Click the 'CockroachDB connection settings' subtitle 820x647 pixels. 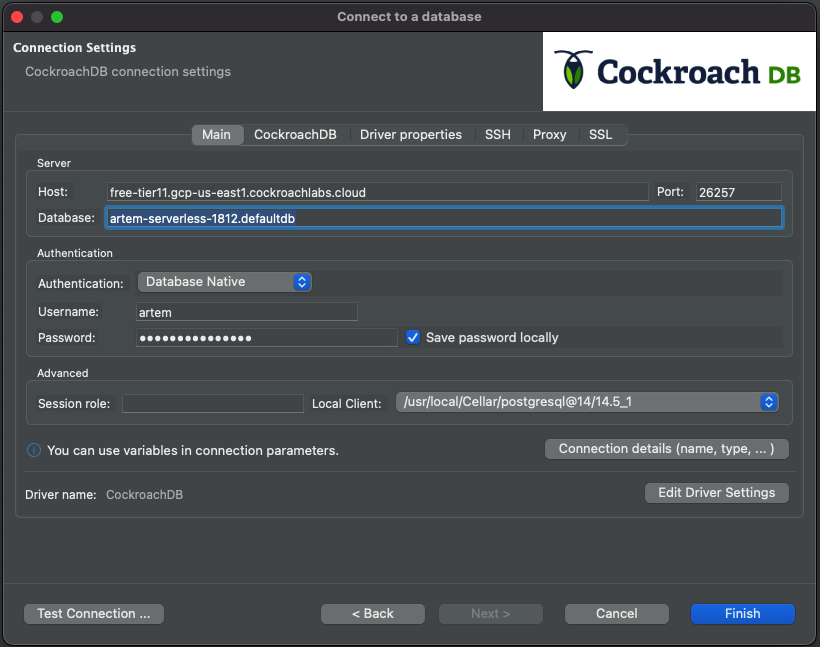point(128,72)
